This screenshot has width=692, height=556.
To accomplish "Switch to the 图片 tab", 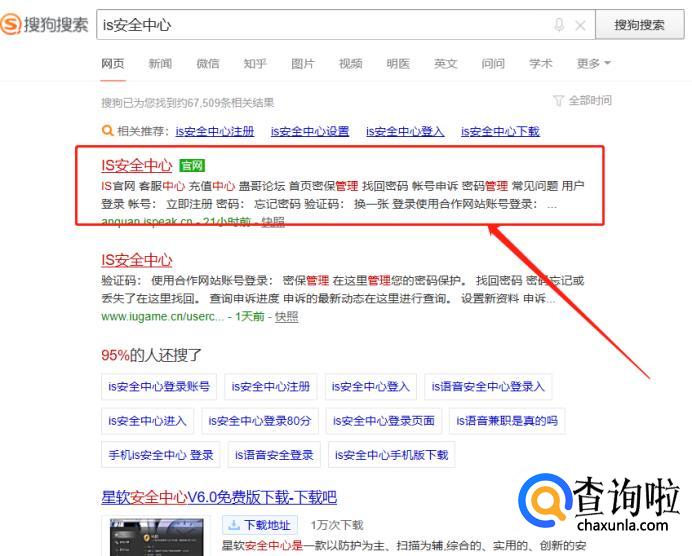I will click(303, 64).
